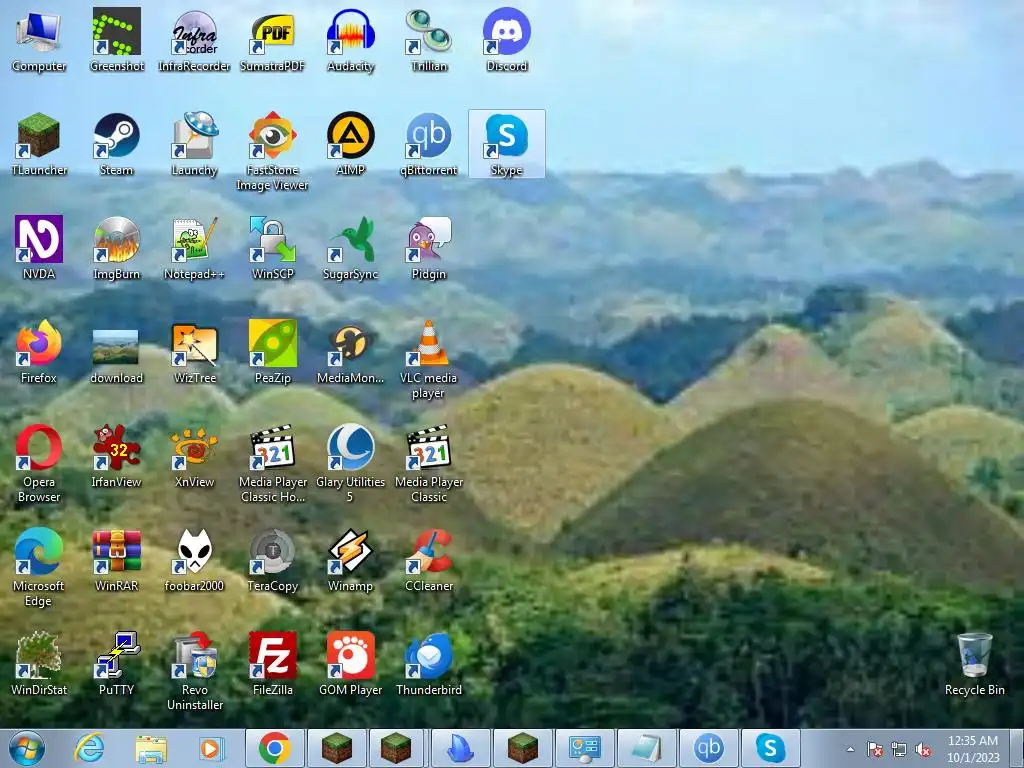Click the muted volume speaker tray icon

pos(923,749)
